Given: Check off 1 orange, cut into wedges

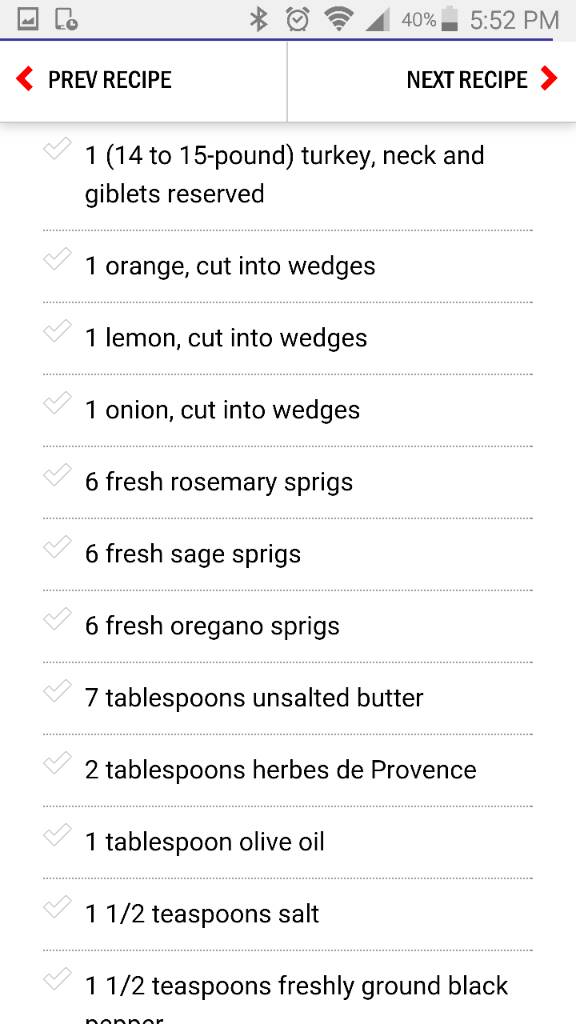Looking at the screenshot, I should (x=57, y=260).
